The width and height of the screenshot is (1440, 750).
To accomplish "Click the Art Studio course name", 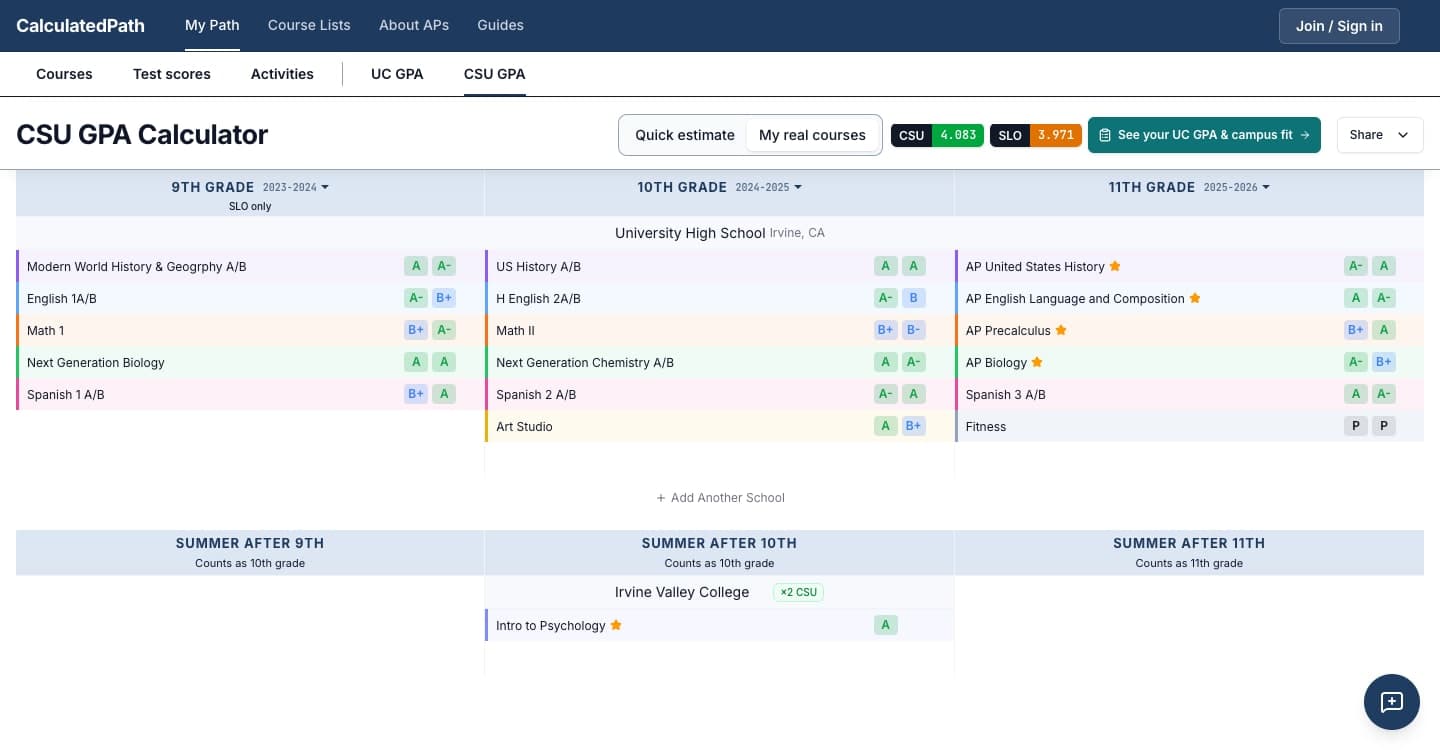I will coord(524,427).
